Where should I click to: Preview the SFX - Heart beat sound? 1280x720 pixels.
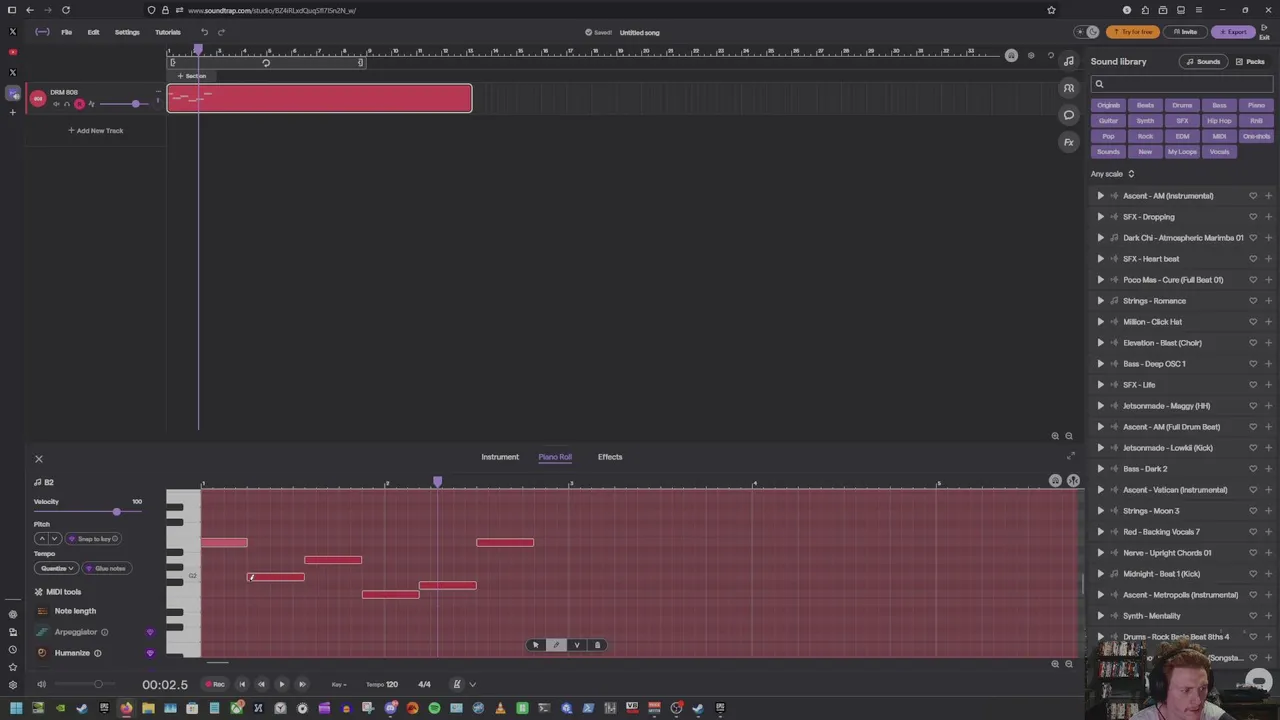coord(1101,259)
